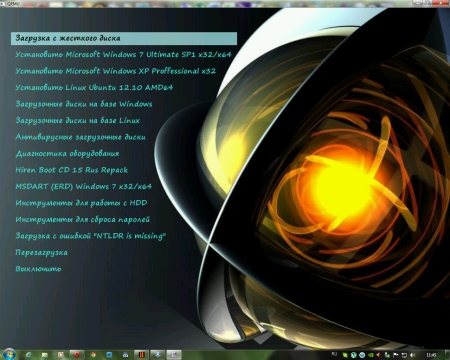Open 'Инструменты для работы с HDD'
Viewport: 450px width, 360px height.
81,203
